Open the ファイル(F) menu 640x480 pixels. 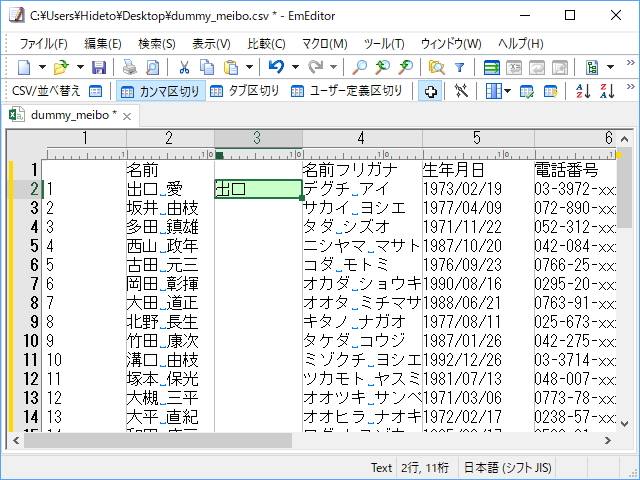[43, 43]
